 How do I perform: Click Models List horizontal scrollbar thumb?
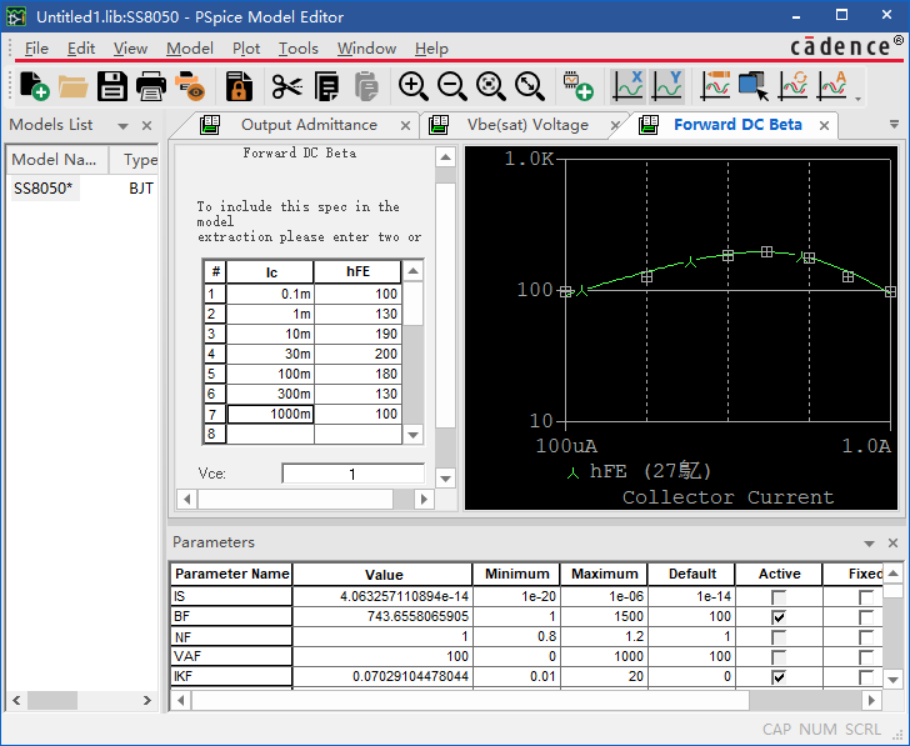(52, 700)
